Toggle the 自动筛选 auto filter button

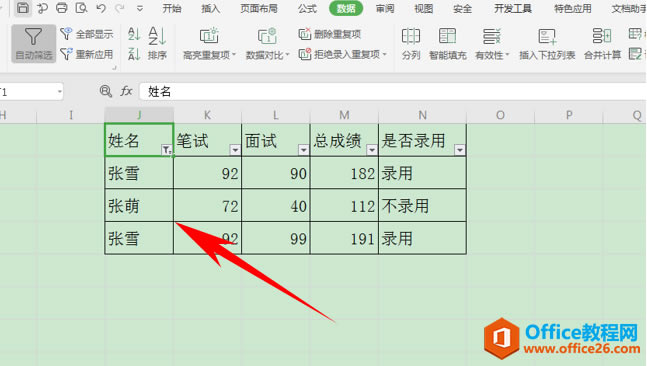coord(33,43)
